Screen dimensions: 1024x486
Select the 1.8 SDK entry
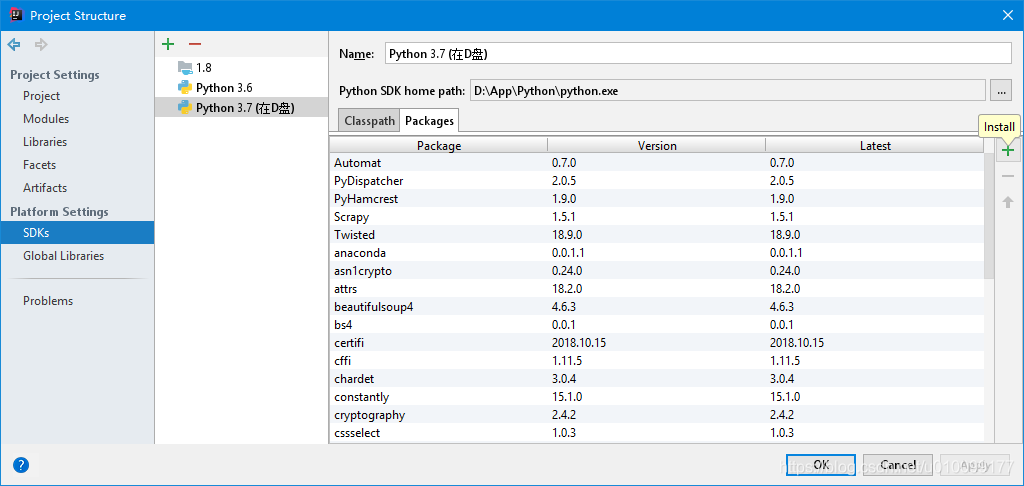241,67
